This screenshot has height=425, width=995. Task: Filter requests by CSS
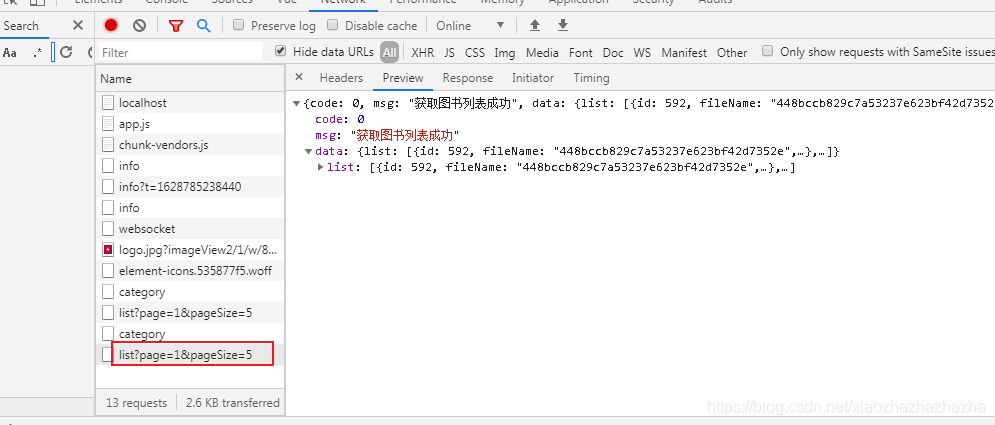475,53
